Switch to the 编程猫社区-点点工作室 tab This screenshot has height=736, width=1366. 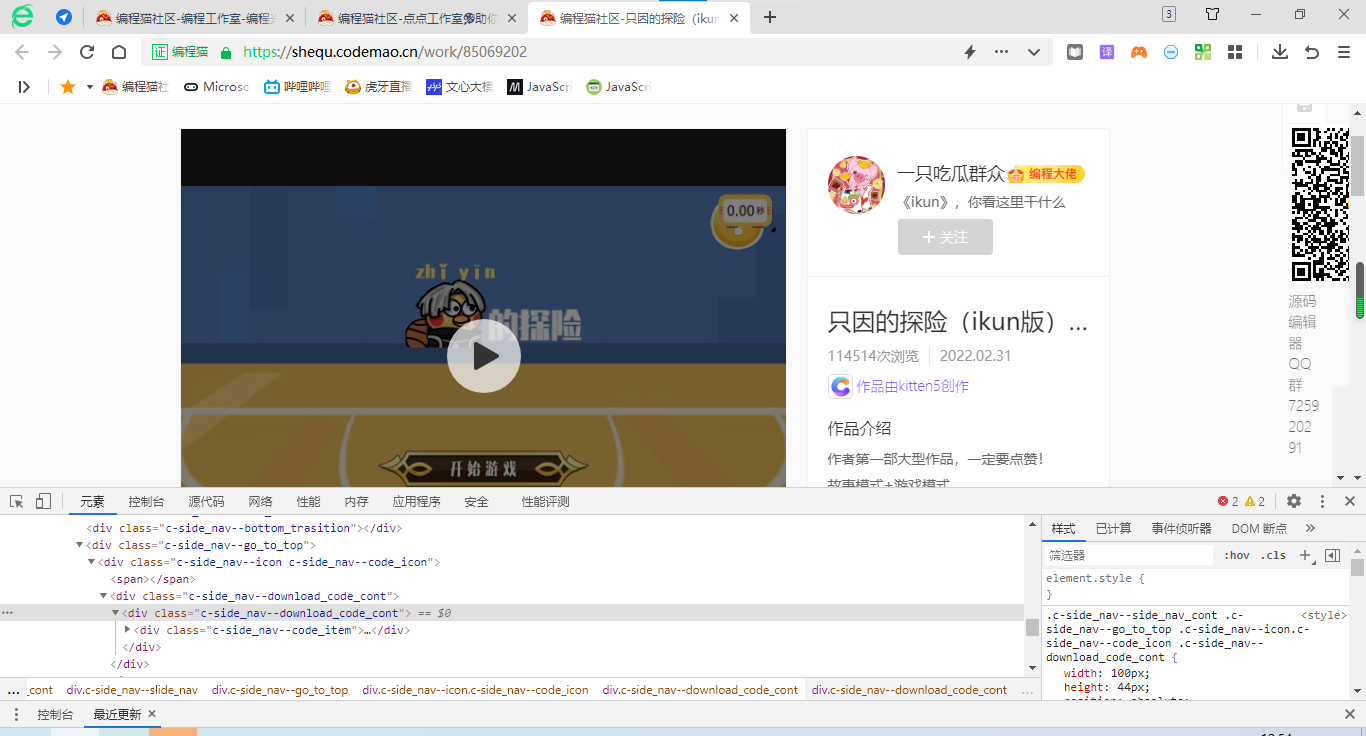(x=415, y=17)
